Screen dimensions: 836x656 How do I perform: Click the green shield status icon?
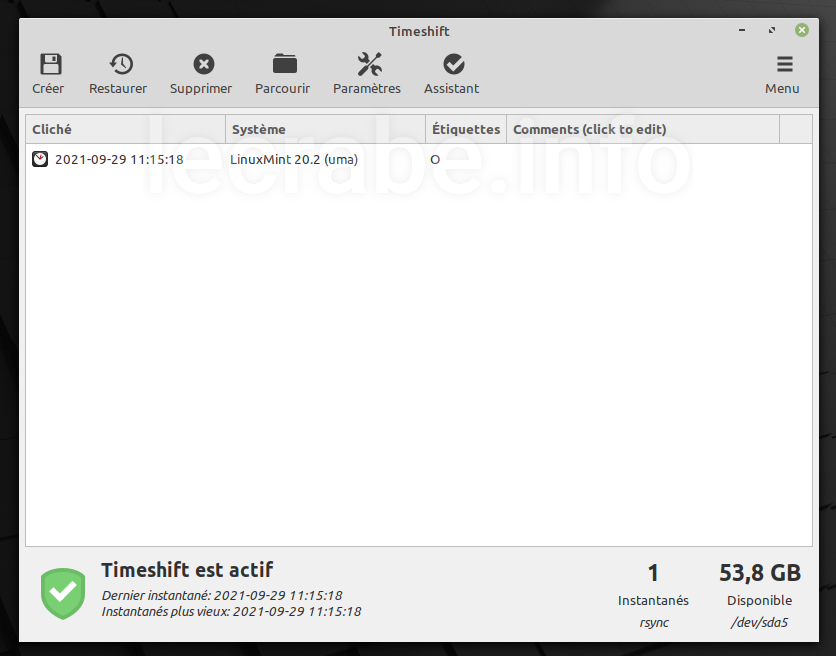[x=63, y=594]
